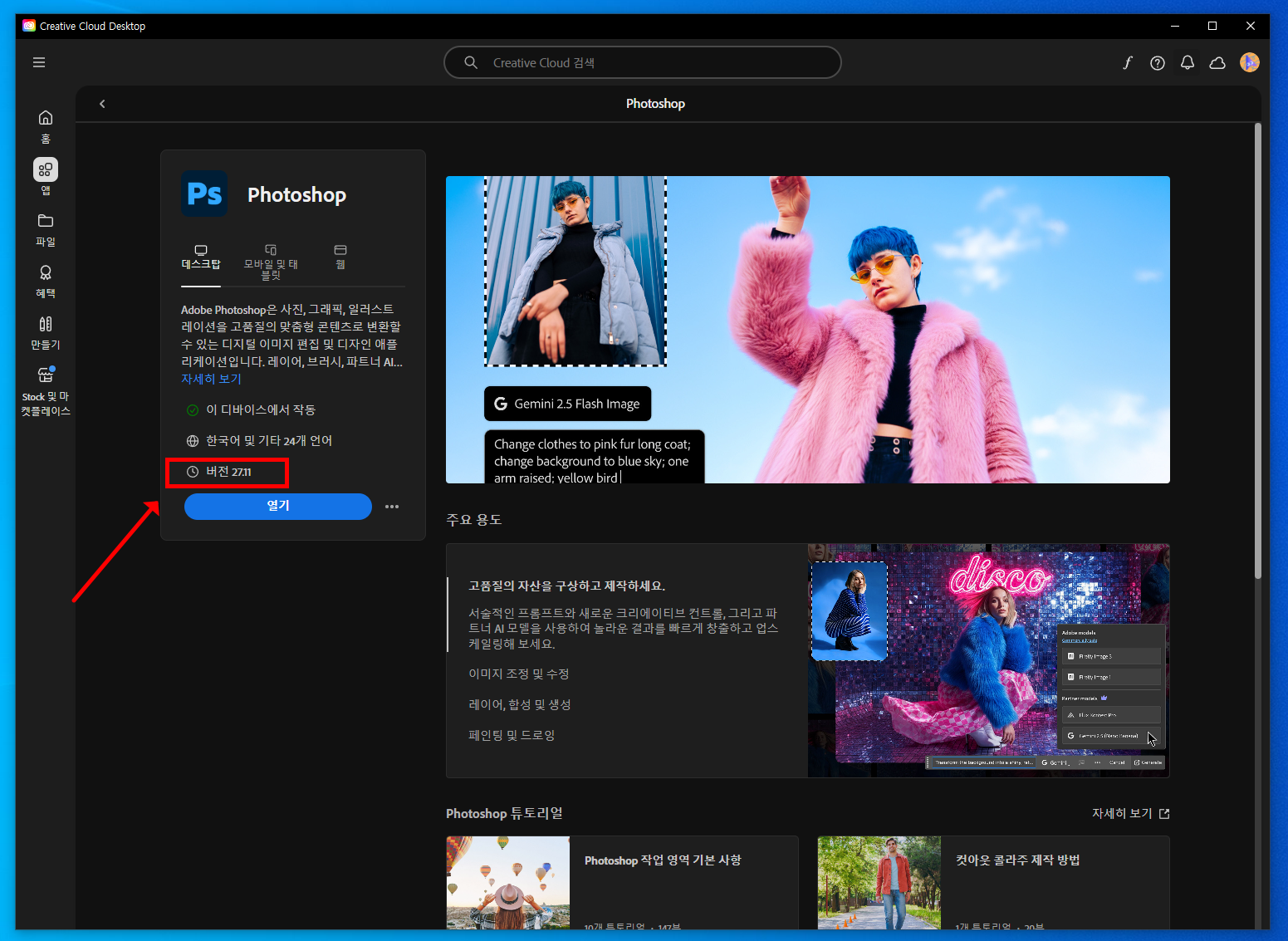
Task: Click the Creative Cloud logo in title bar
Action: coord(29,26)
